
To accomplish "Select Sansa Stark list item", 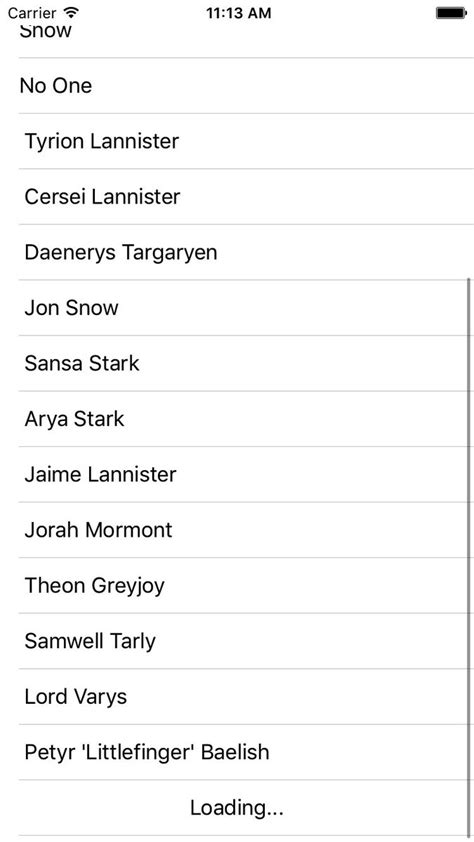I will pyautogui.click(x=237, y=364).
